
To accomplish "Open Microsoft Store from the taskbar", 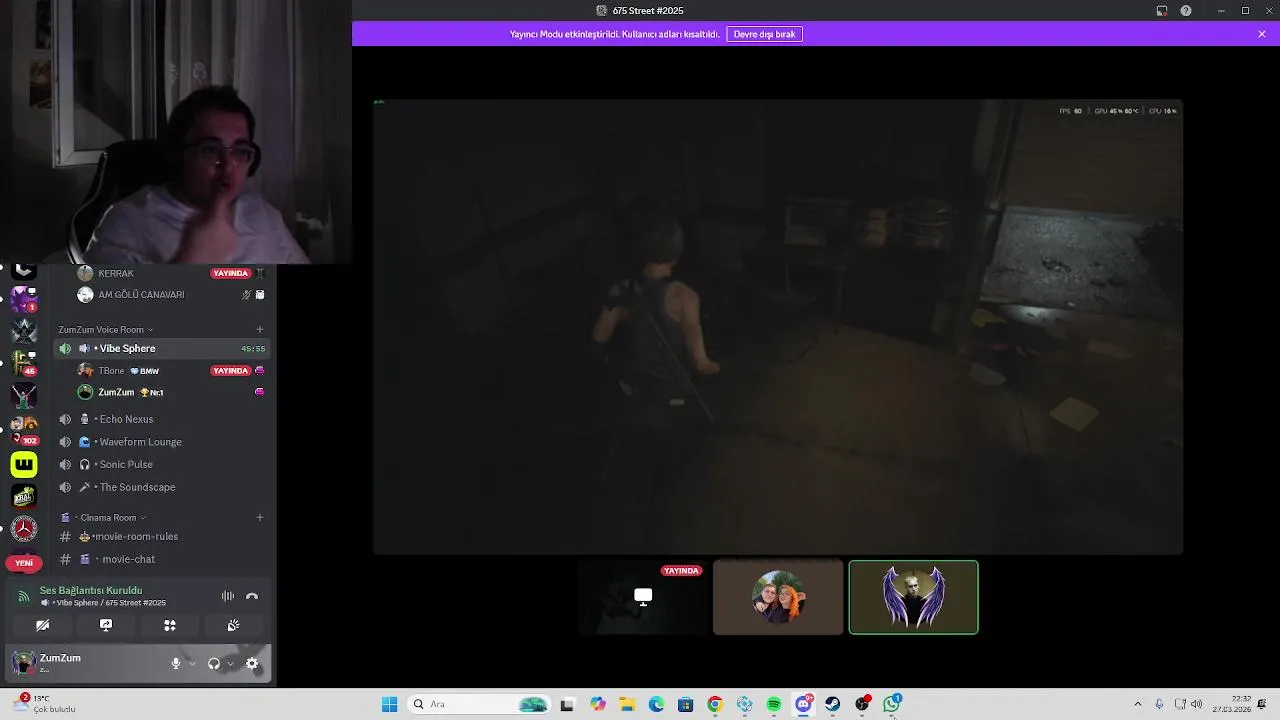I will (x=685, y=704).
